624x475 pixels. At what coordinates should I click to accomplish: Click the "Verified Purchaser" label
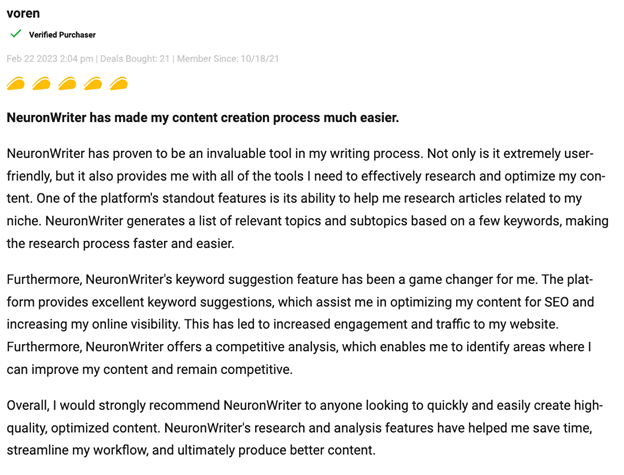[62, 35]
